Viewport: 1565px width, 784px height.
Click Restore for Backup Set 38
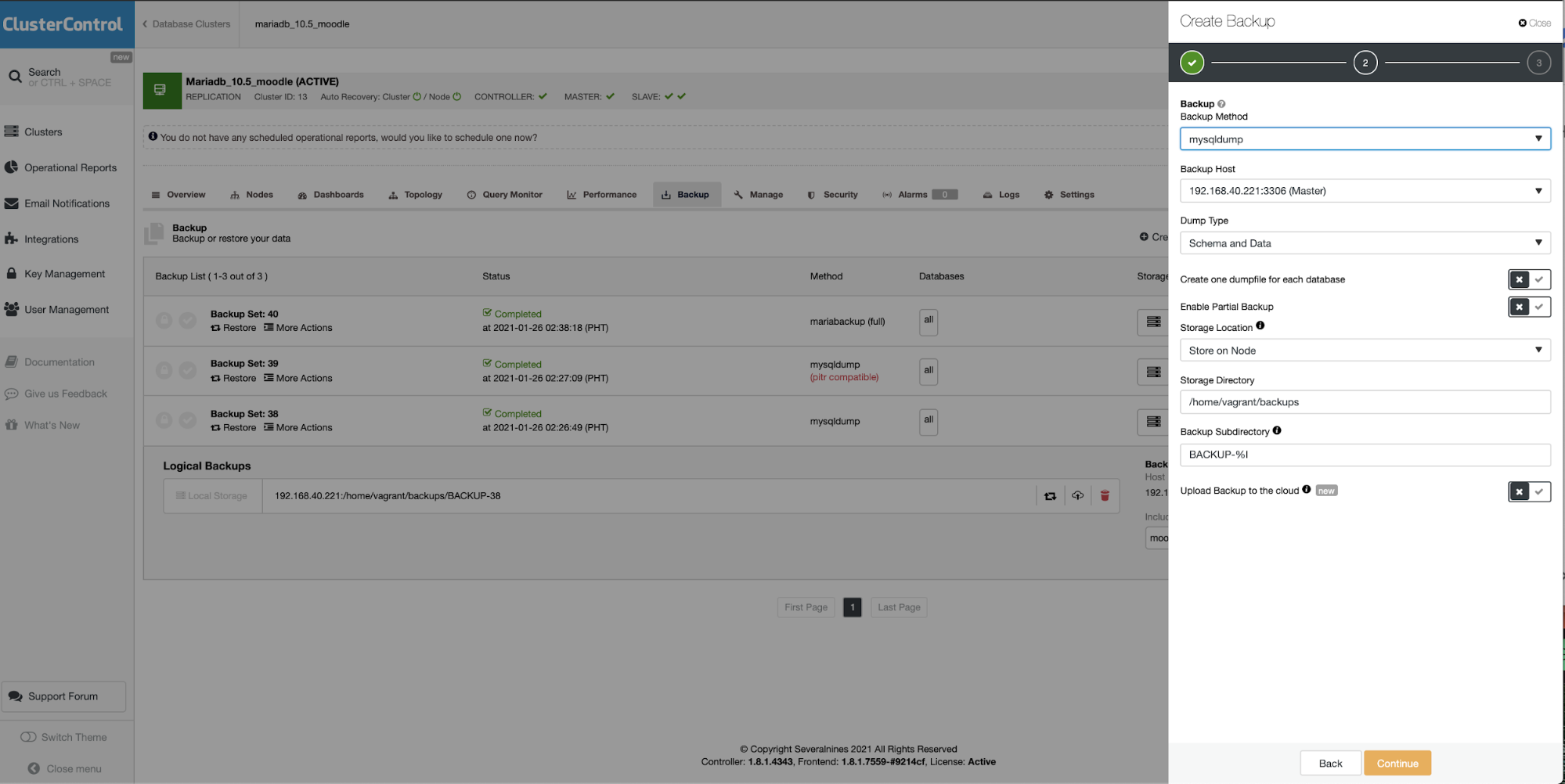pos(233,428)
